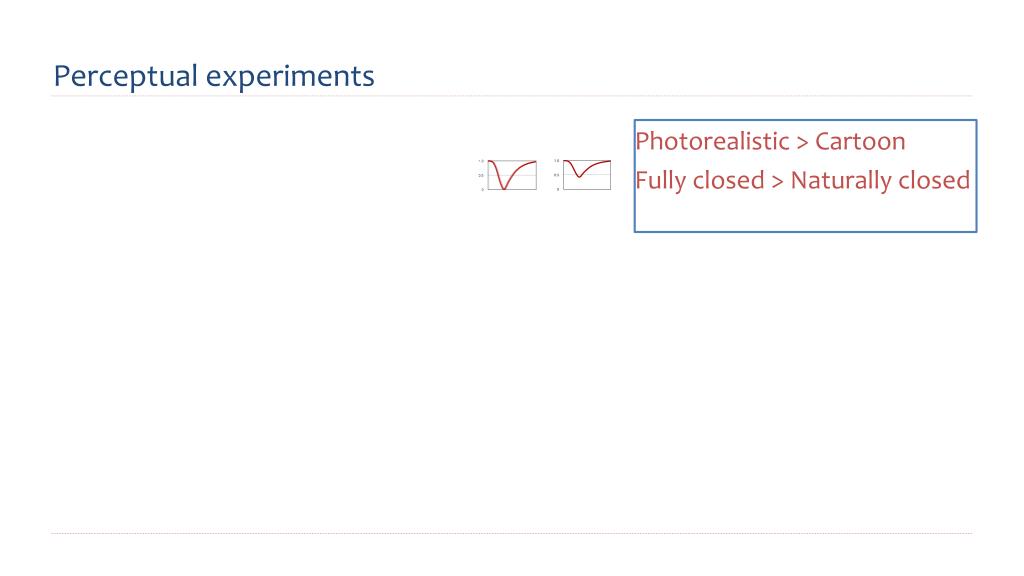This screenshot has height=576, width=1024.
Task: Click the word Photorealistic
Action: [712, 142]
